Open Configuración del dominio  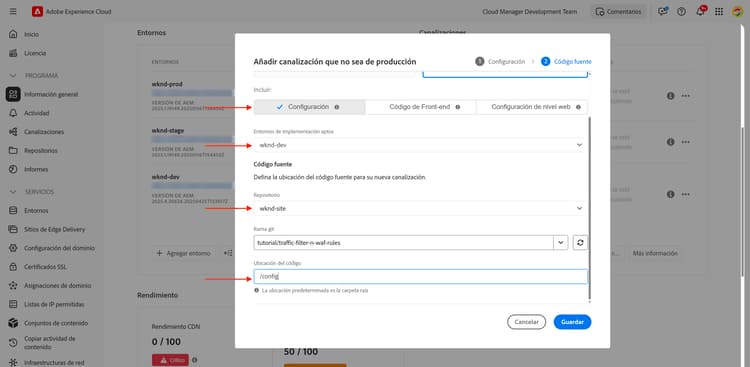pos(59,248)
